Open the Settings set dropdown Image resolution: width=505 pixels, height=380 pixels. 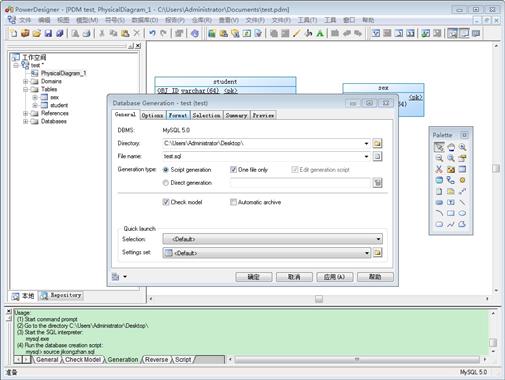click(267, 253)
